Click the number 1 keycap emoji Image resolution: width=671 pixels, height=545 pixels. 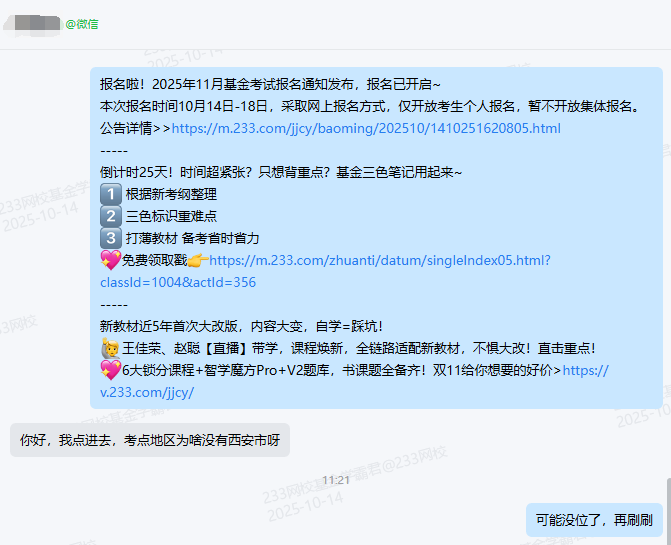(x=111, y=194)
